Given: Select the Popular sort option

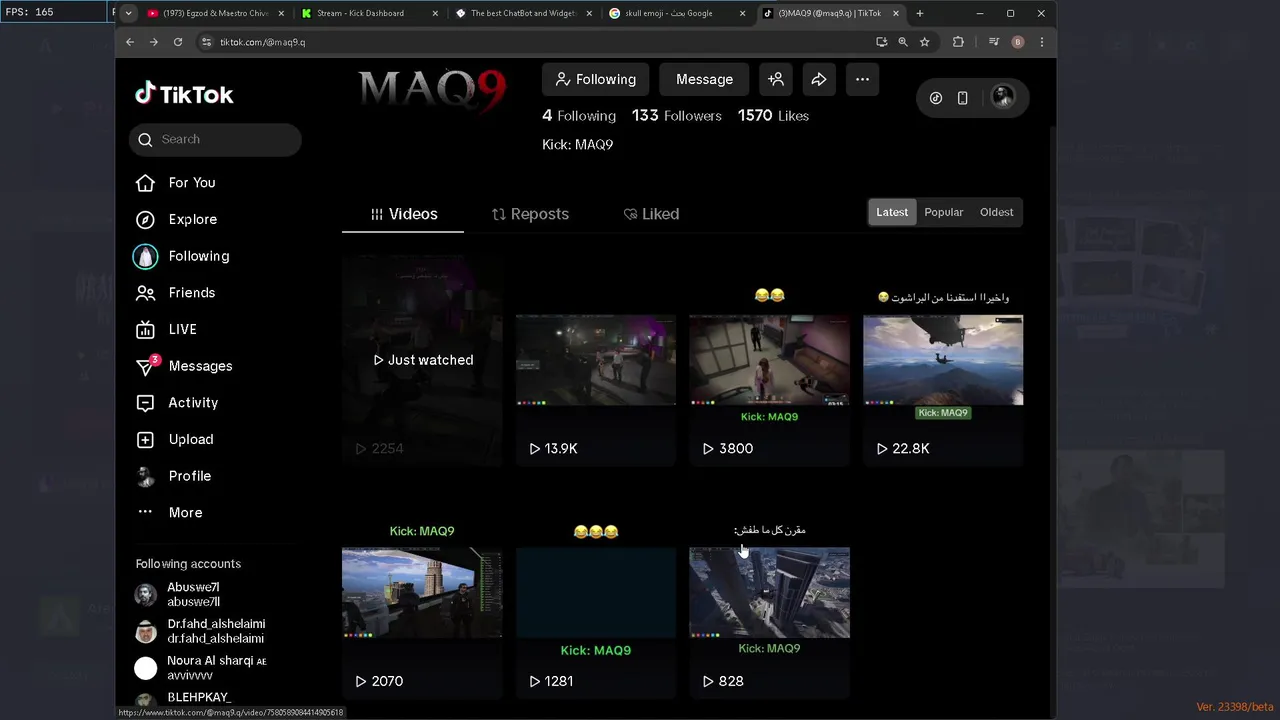Looking at the screenshot, I should 943,212.
